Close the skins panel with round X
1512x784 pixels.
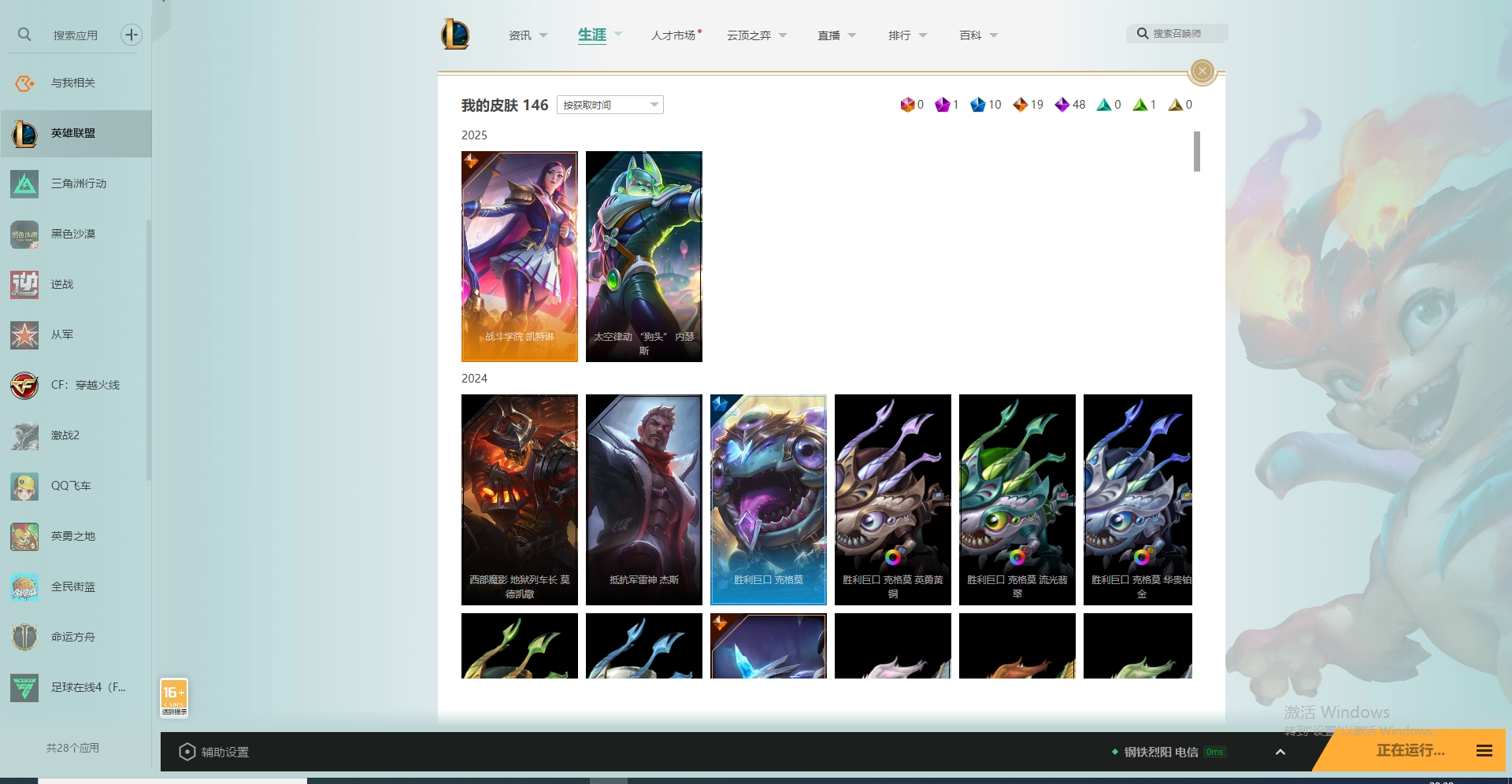click(1203, 72)
